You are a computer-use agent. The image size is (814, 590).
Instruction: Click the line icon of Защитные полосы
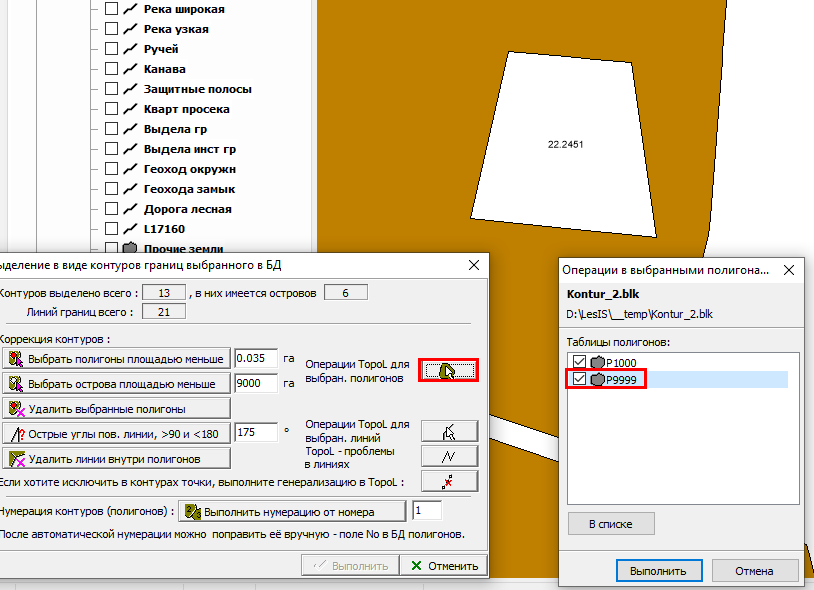point(130,89)
